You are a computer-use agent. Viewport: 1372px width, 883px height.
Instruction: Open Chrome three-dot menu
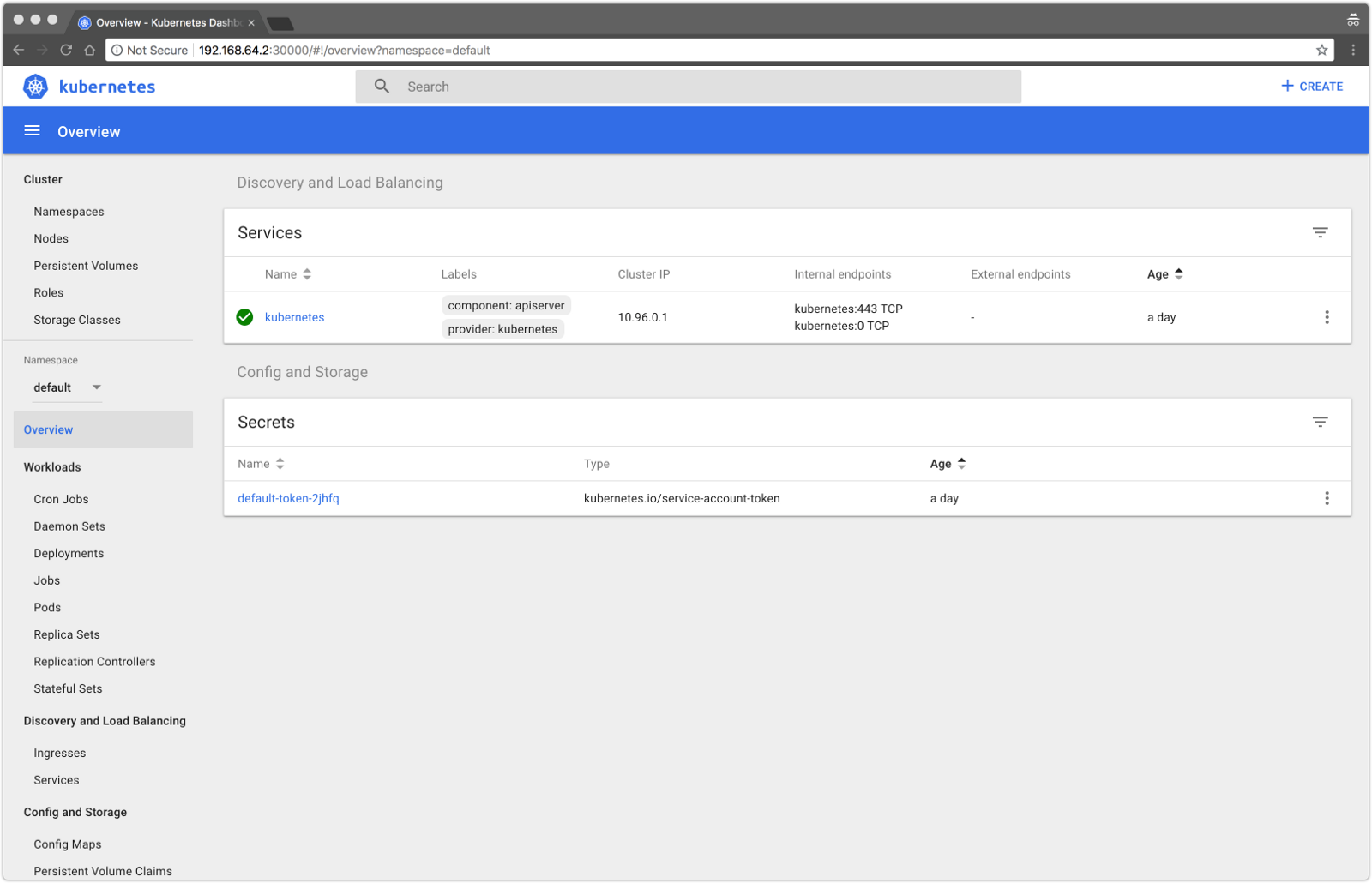1353,51
